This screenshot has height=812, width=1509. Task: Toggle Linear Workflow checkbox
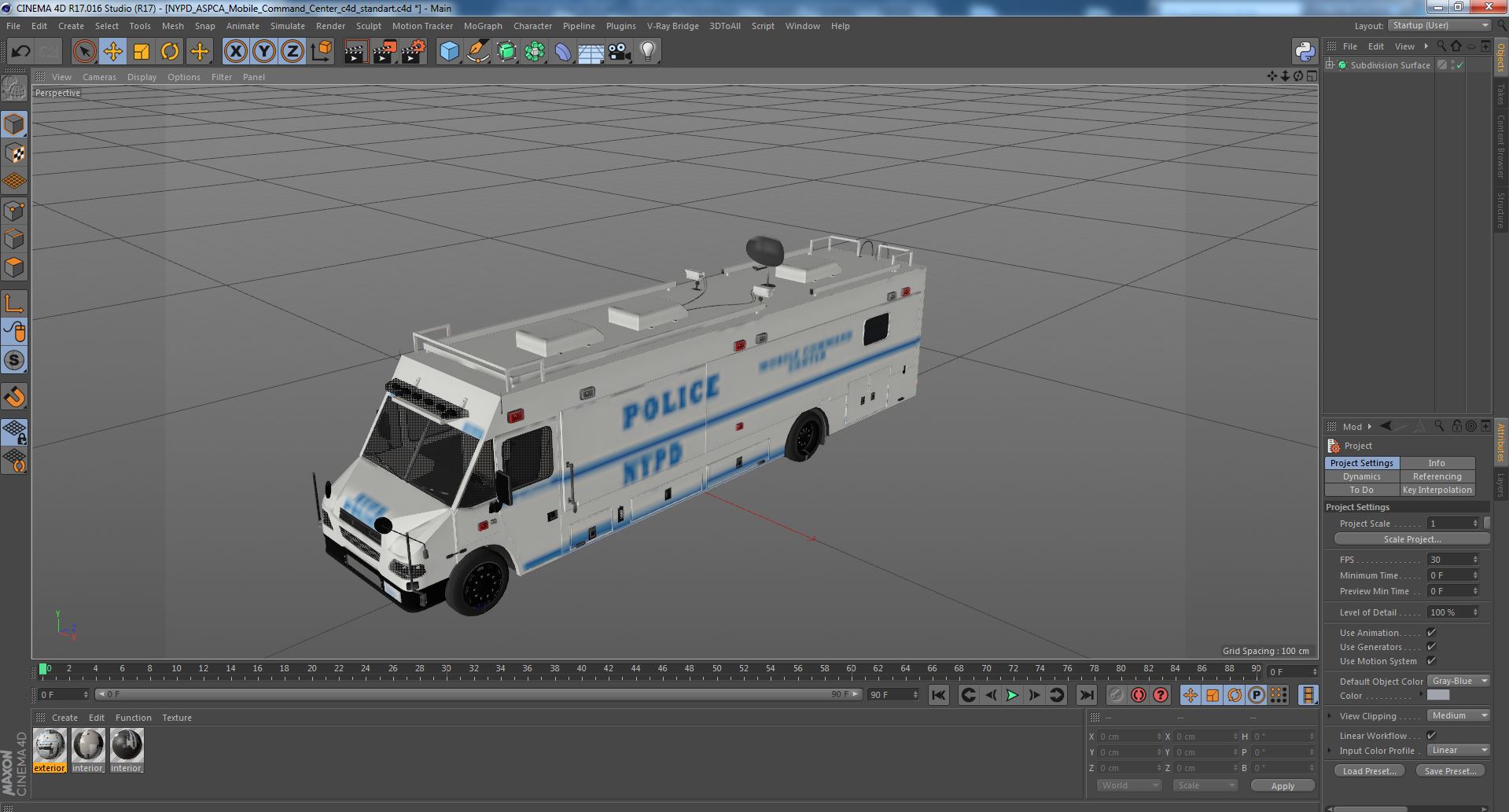point(1431,736)
